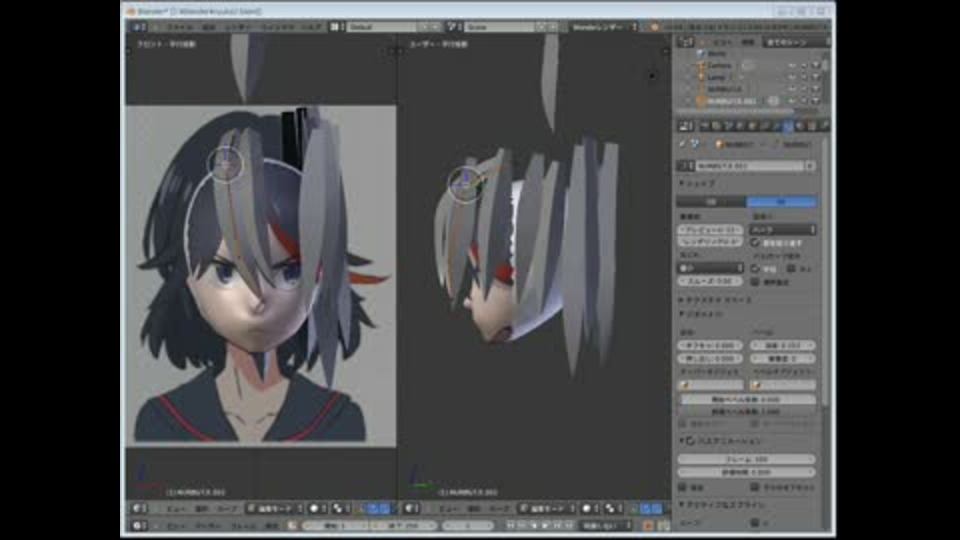
Task: Collapse the アクティブなスプライン panel
Action: tap(722, 505)
